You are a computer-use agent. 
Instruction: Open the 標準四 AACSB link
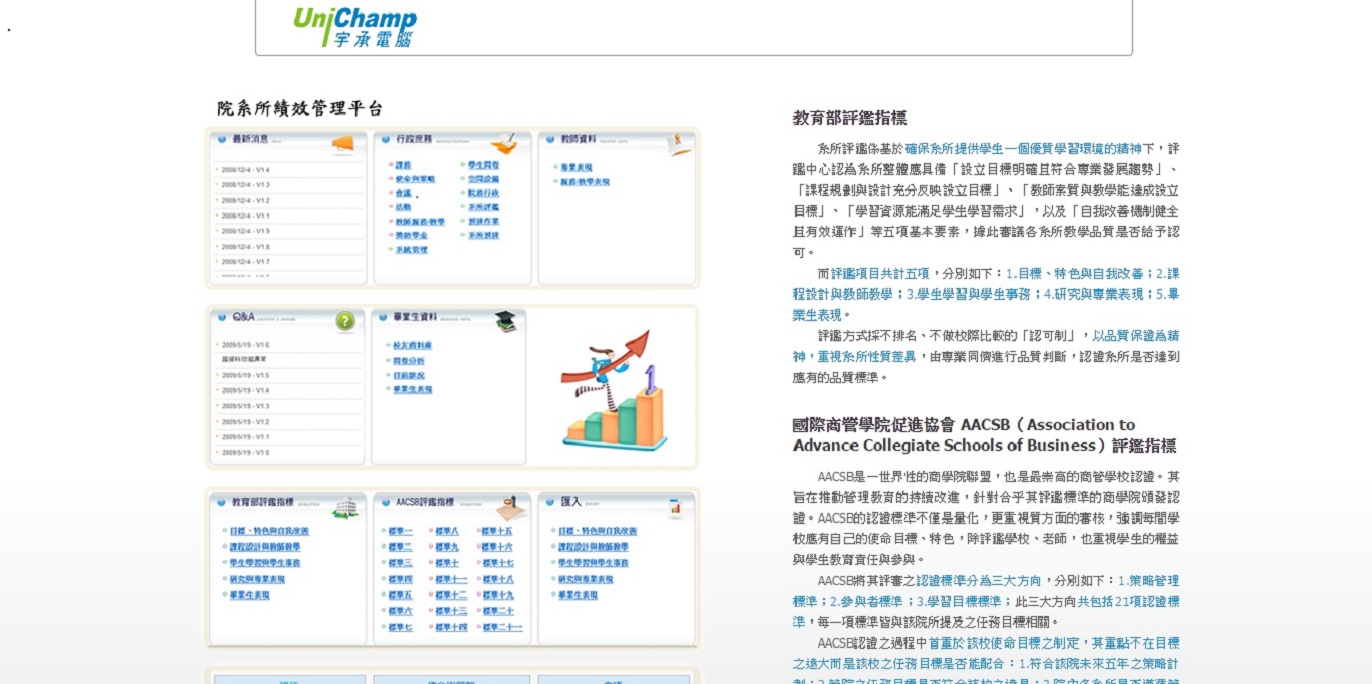400,579
